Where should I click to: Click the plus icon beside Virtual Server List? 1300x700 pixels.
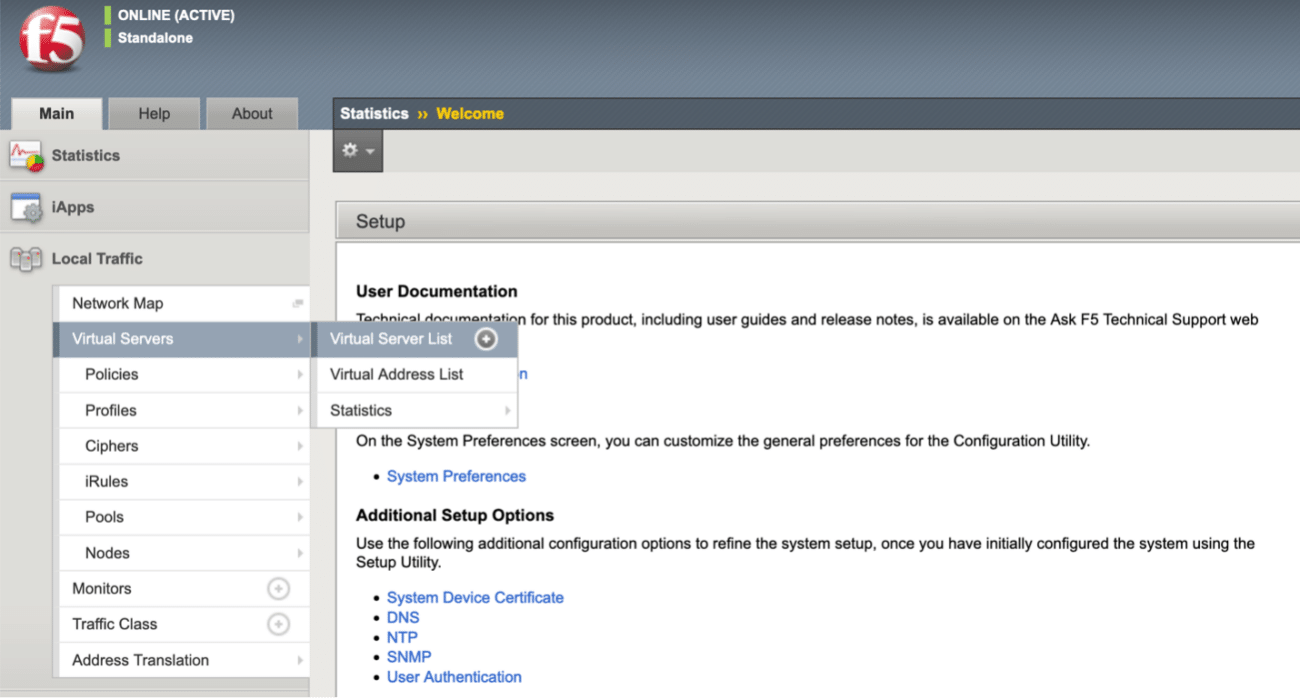click(486, 339)
